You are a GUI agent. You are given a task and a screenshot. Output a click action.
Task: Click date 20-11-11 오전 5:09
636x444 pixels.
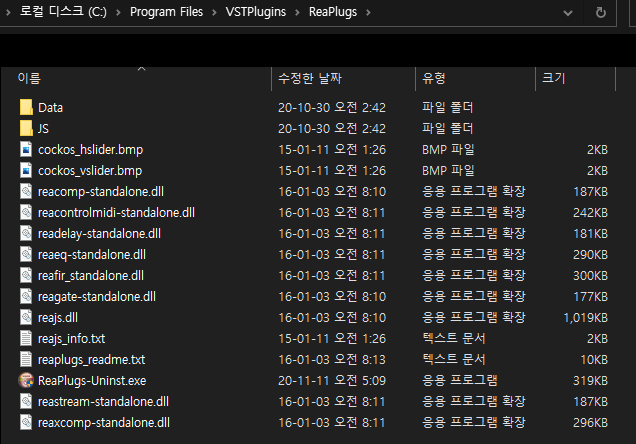pyautogui.click(x=332, y=381)
